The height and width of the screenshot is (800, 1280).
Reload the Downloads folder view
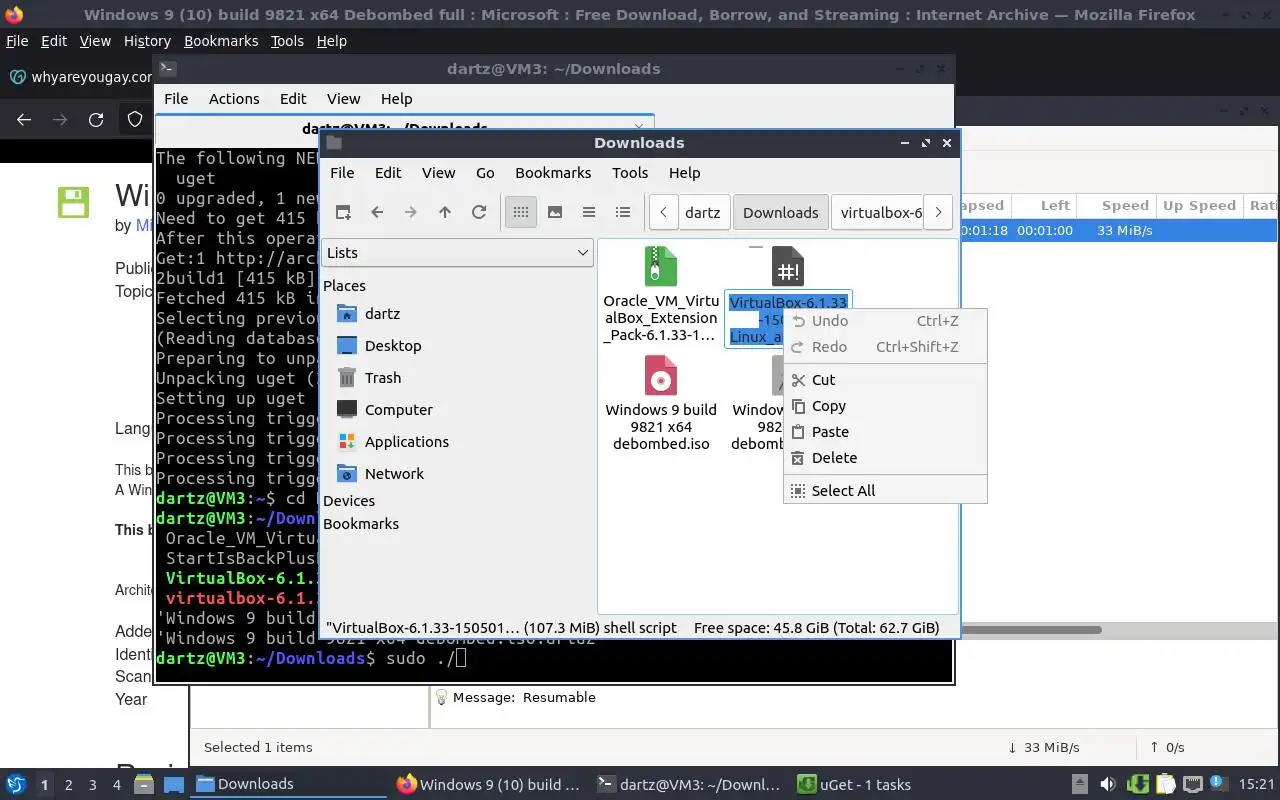(x=479, y=212)
